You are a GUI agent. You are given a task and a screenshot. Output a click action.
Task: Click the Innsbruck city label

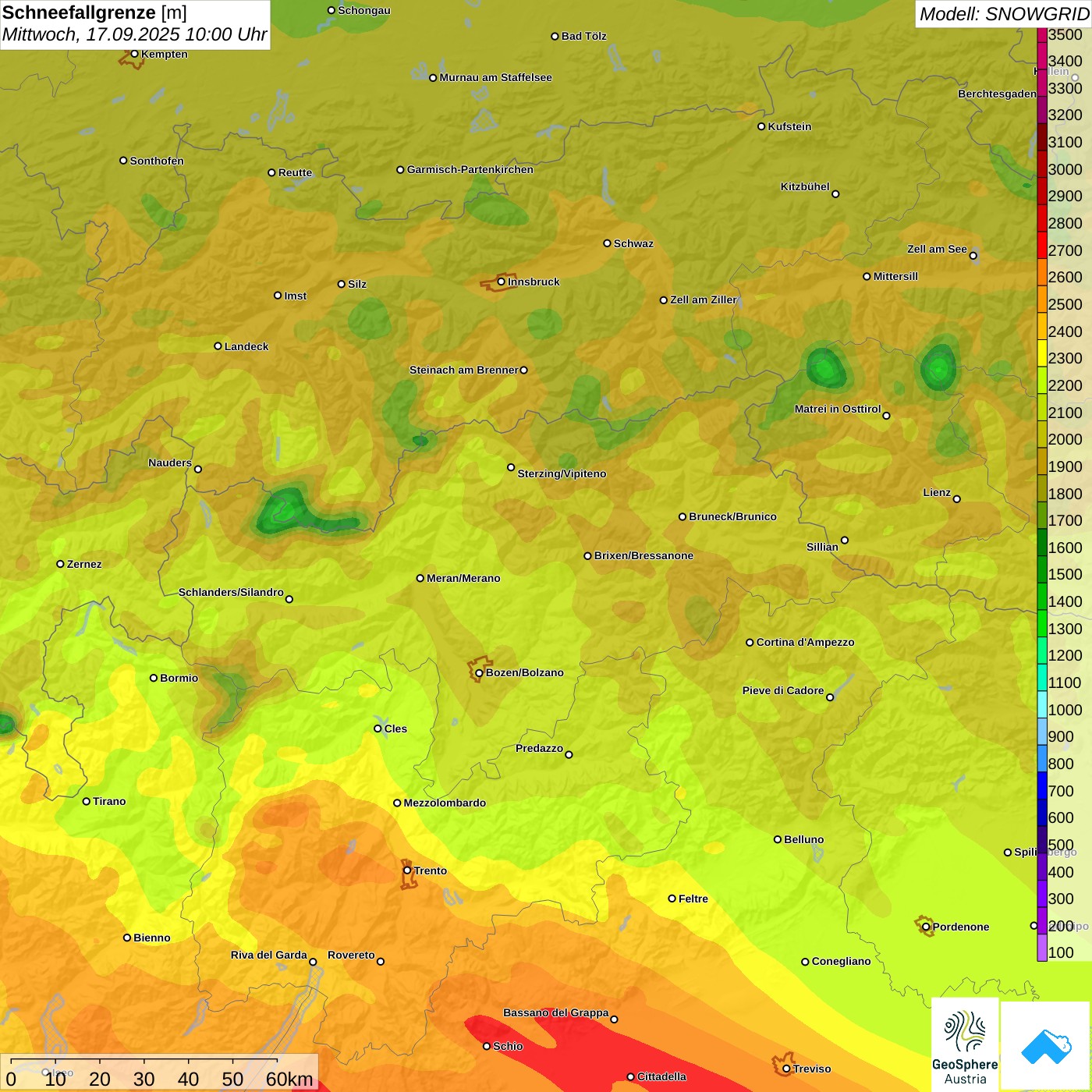point(534,282)
